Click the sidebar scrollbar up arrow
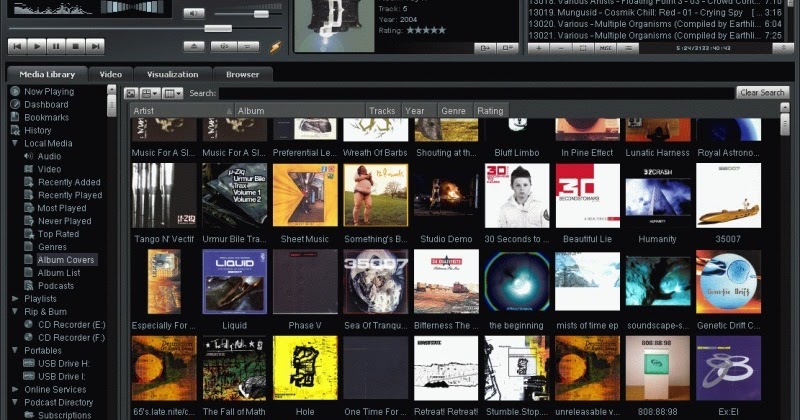This screenshot has width=800, height=420. [x=111, y=90]
